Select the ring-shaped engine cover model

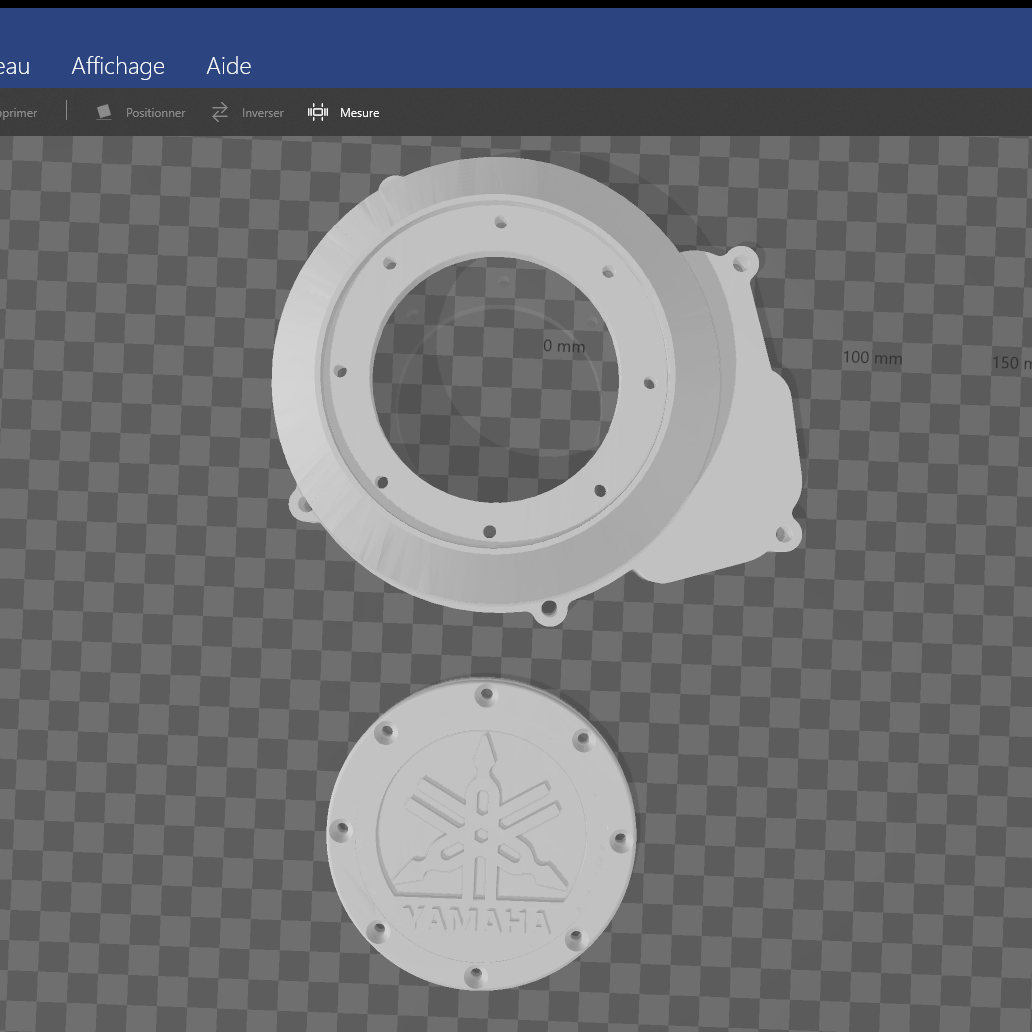tap(536, 391)
